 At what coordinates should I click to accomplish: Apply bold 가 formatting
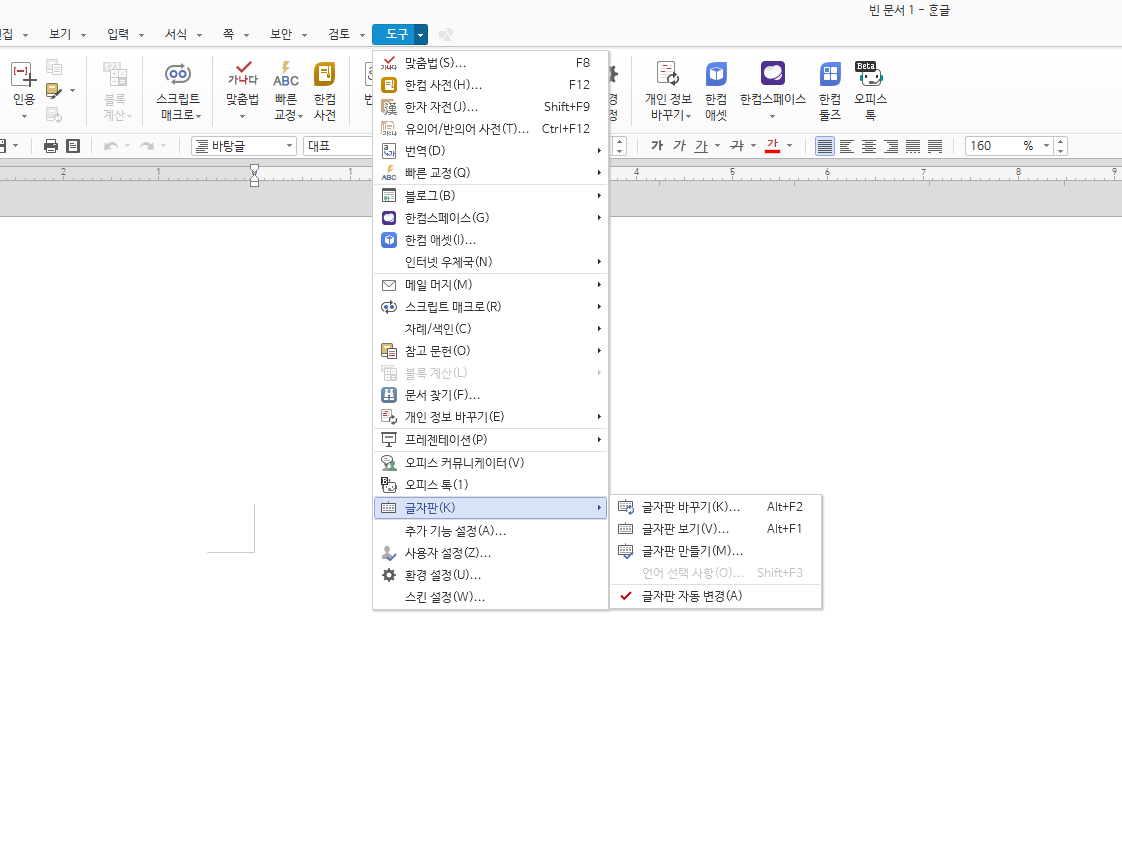coord(657,146)
